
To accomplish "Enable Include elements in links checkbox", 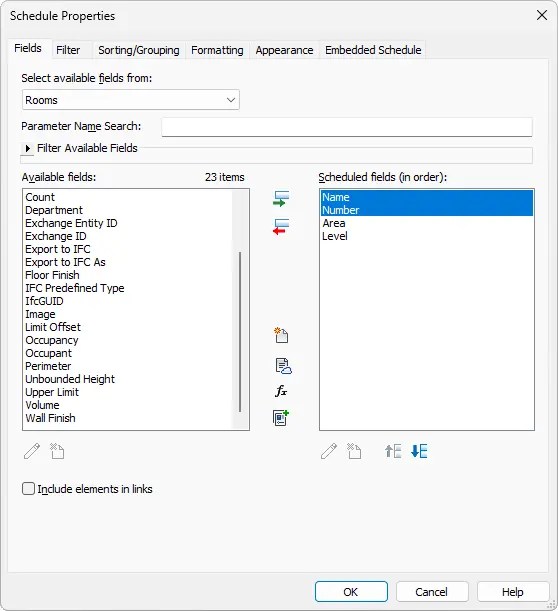I will (x=28, y=489).
